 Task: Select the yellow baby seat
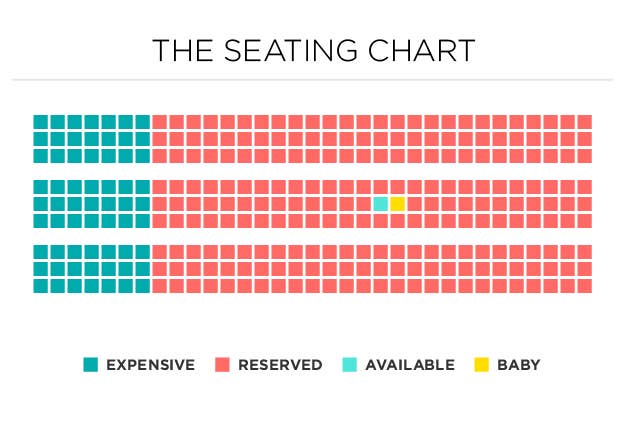pyautogui.click(x=397, y=204)
